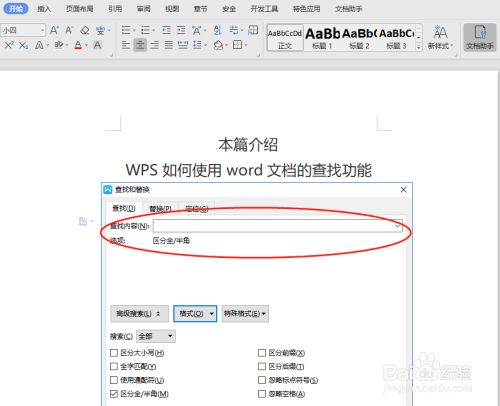Open the 审阅 ribbon tab

pos(144,9)
